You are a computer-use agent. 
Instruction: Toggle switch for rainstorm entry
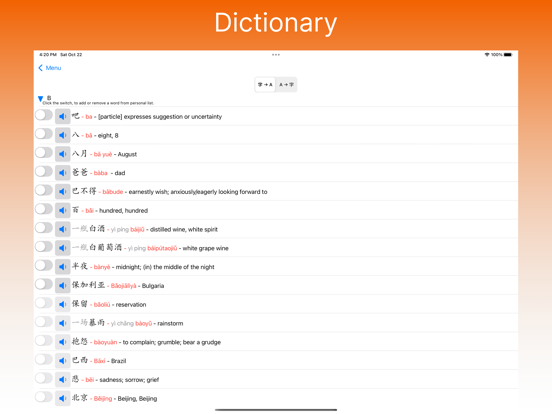pos(44,322)
